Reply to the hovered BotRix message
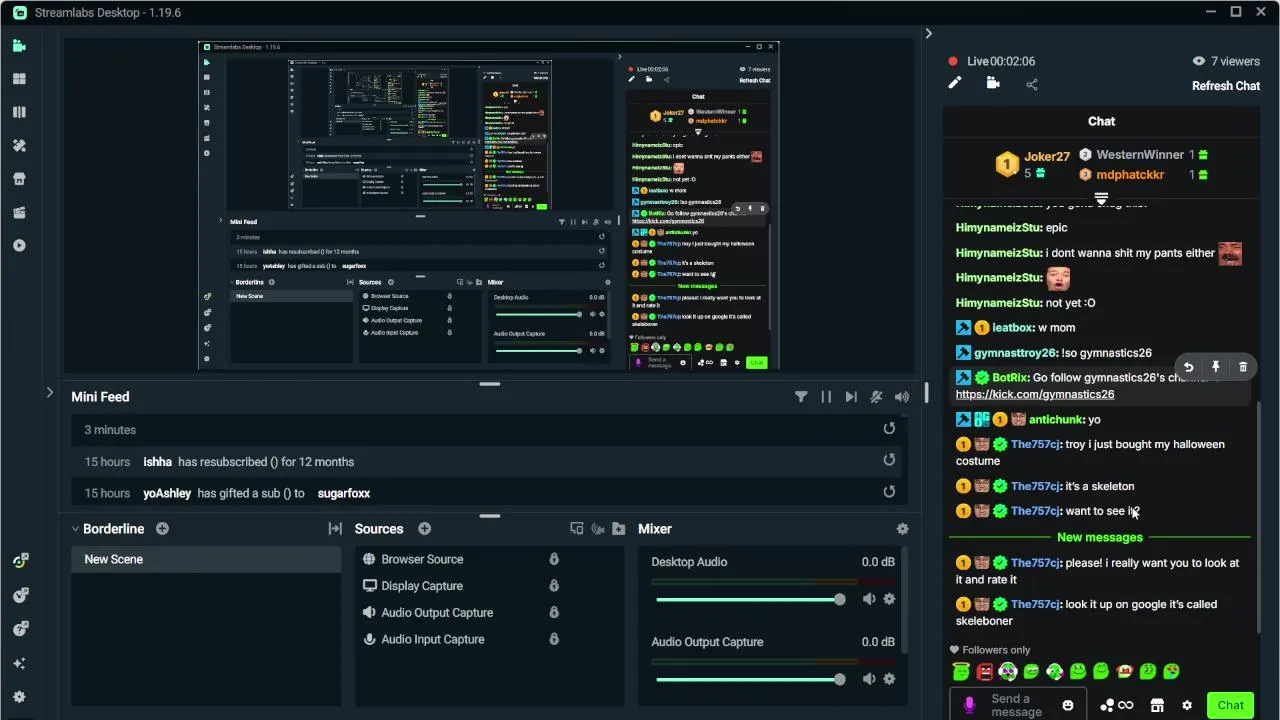 pos(1188,367)
